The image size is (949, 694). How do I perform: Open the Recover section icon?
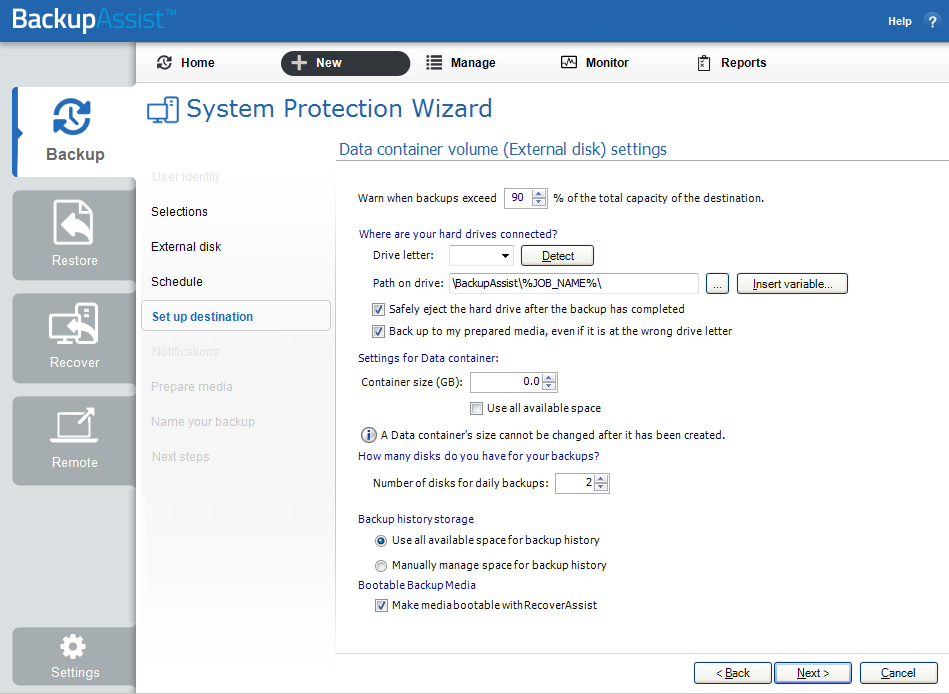tap(75, 326)
